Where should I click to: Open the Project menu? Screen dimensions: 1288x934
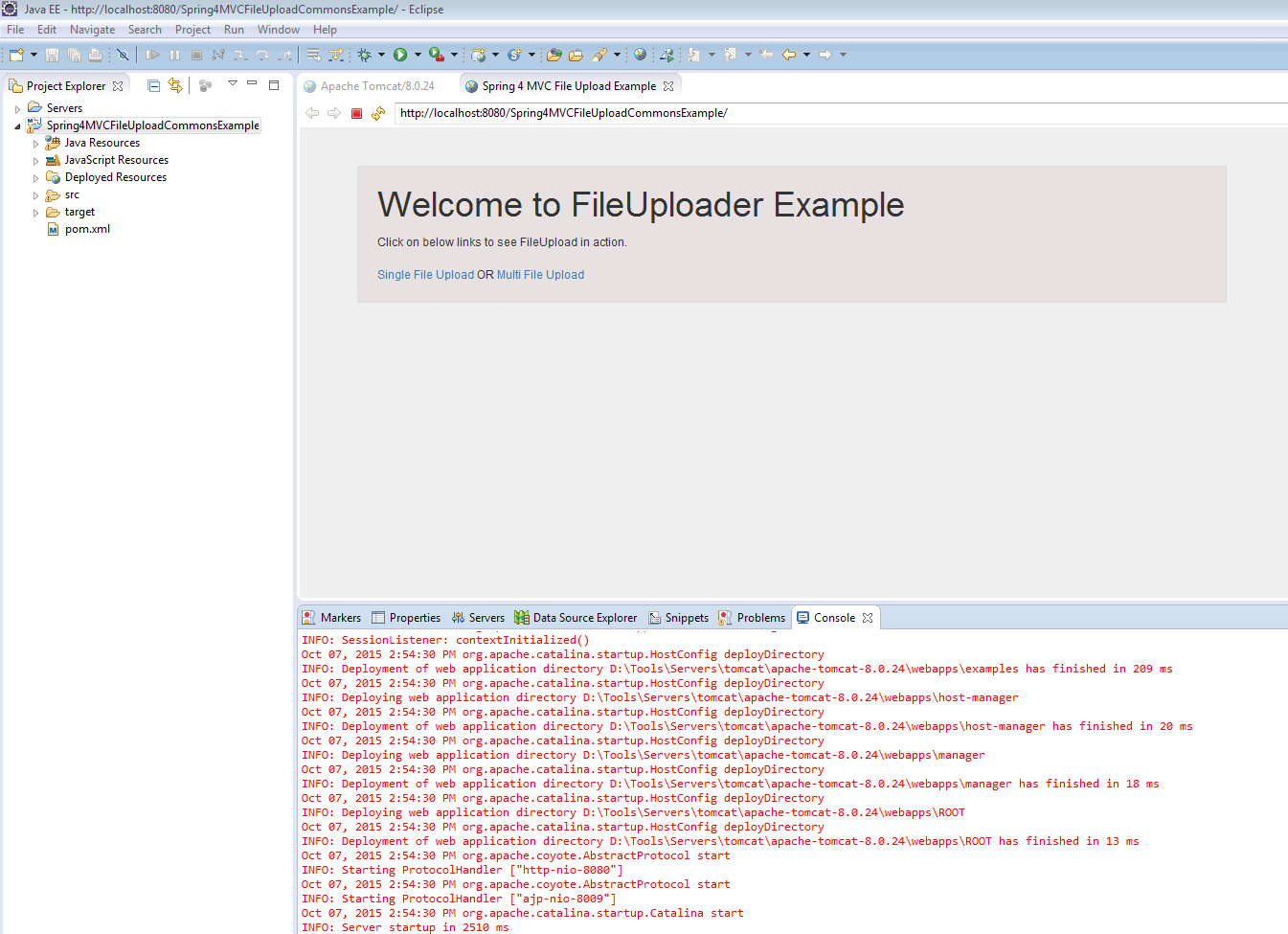pos(192,30)
